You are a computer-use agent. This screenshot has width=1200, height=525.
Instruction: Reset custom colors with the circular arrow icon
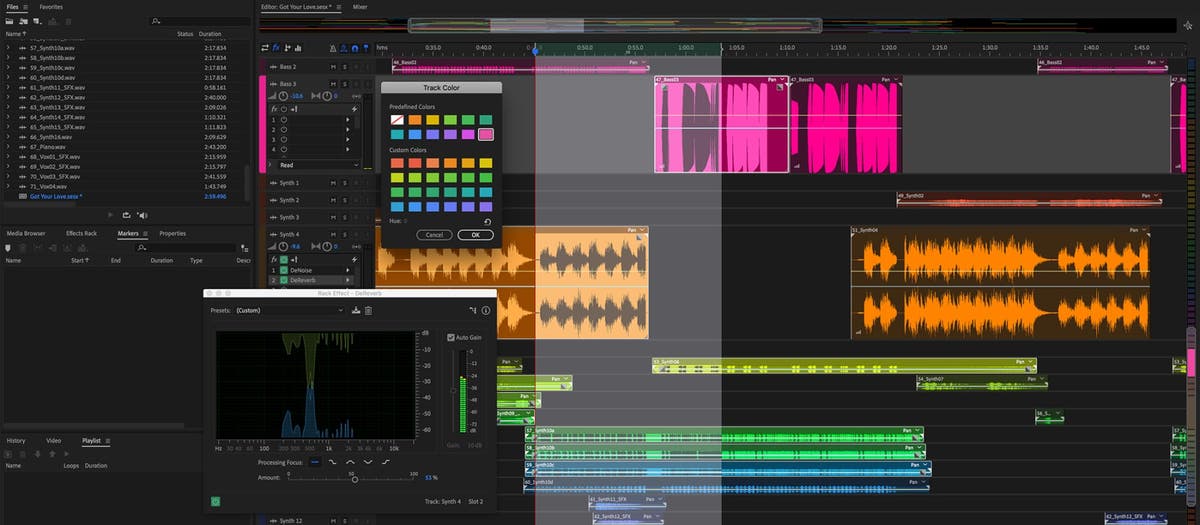click(x=487, y=221)
